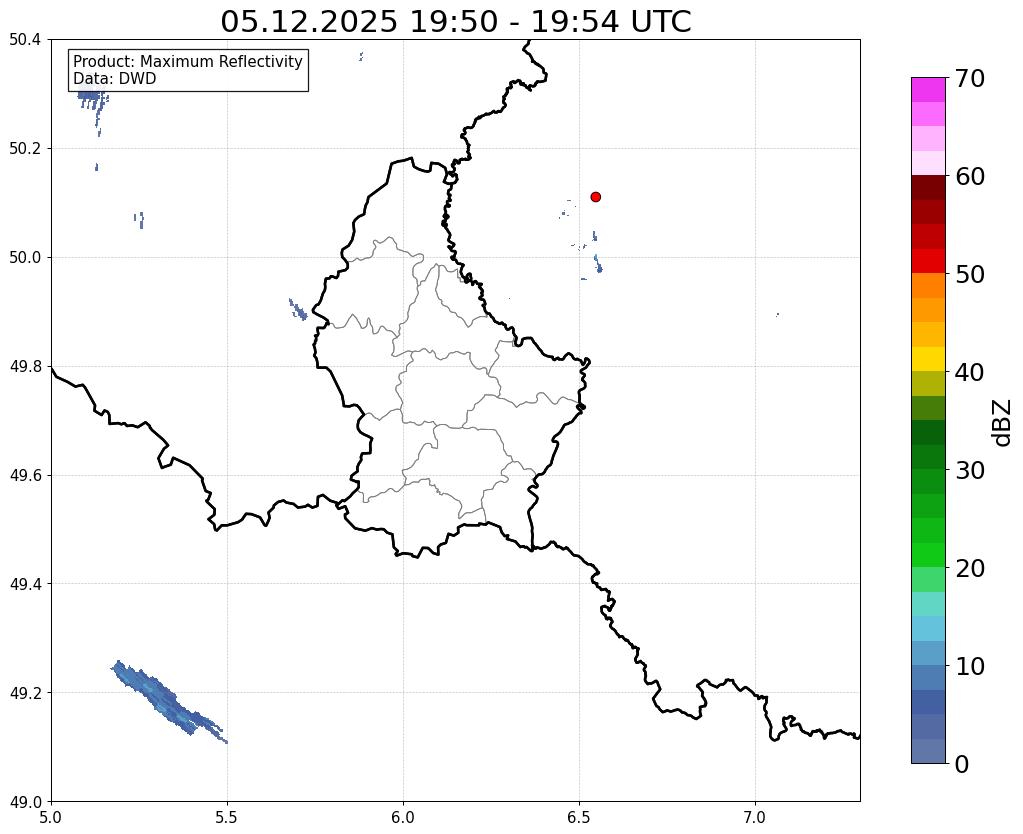Image resolution: width=1023 pixels, height=834 pixels.
Task: Click the 40 tick label on colorbar
Action: point(970,372)
